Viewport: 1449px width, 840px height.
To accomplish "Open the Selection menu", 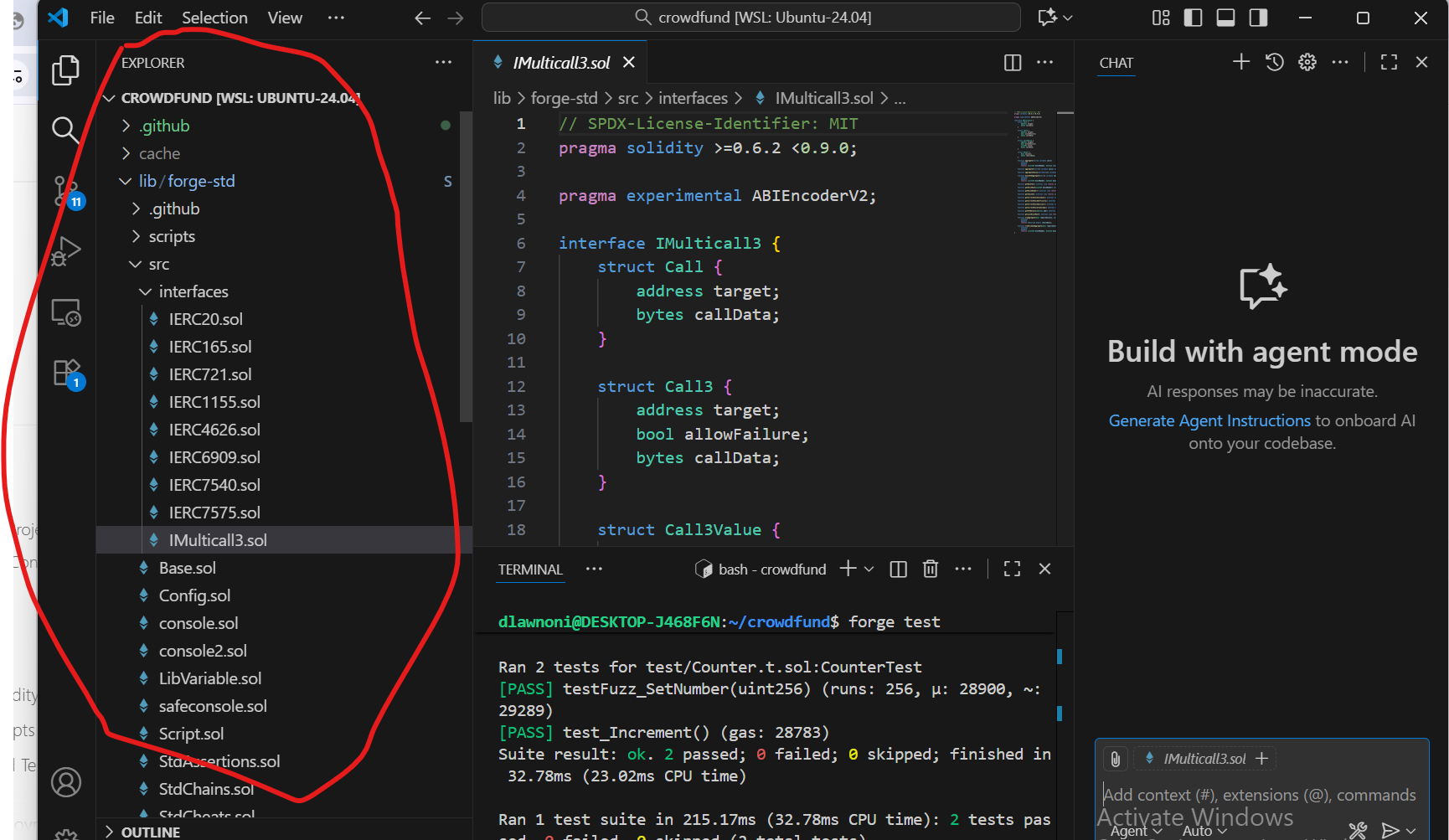I will 214,18.
